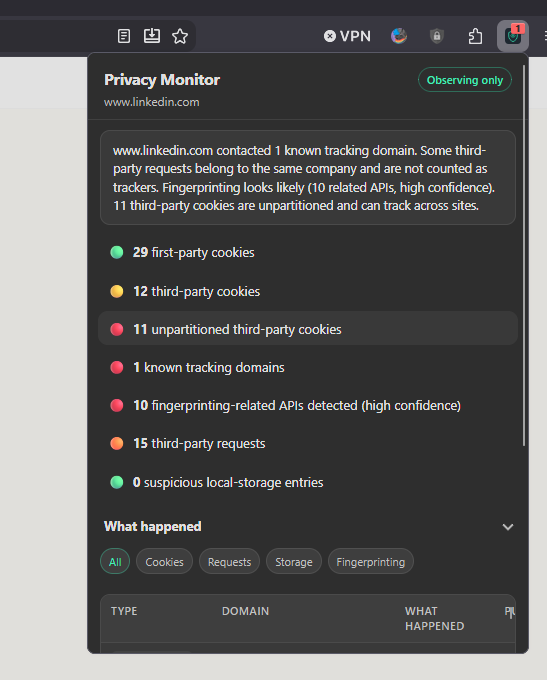547x680 pixels.
Task: Select the 12 third-party cookies row
Action: tap(308, 291)
